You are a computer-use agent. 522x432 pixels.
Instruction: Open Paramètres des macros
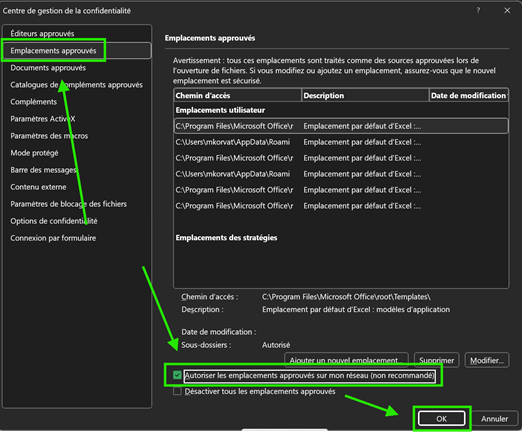coord(49,136)
